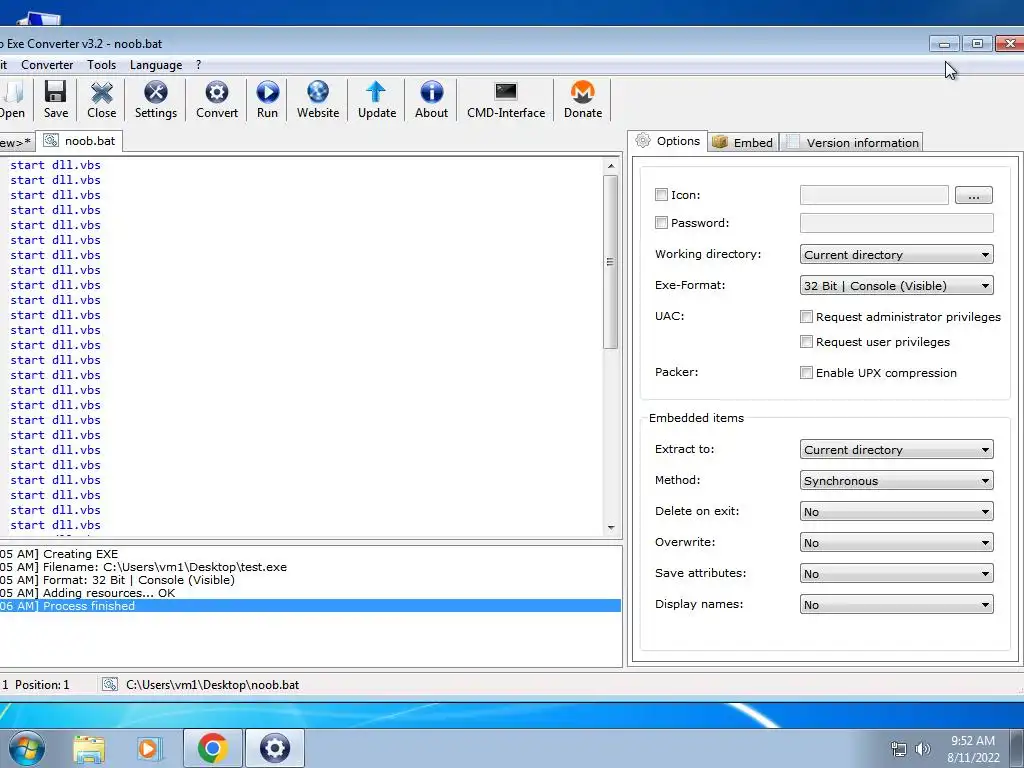Click the Update arrow icon
The height and width of the screenshot is (768, 1024).
(x=377, y=100)
